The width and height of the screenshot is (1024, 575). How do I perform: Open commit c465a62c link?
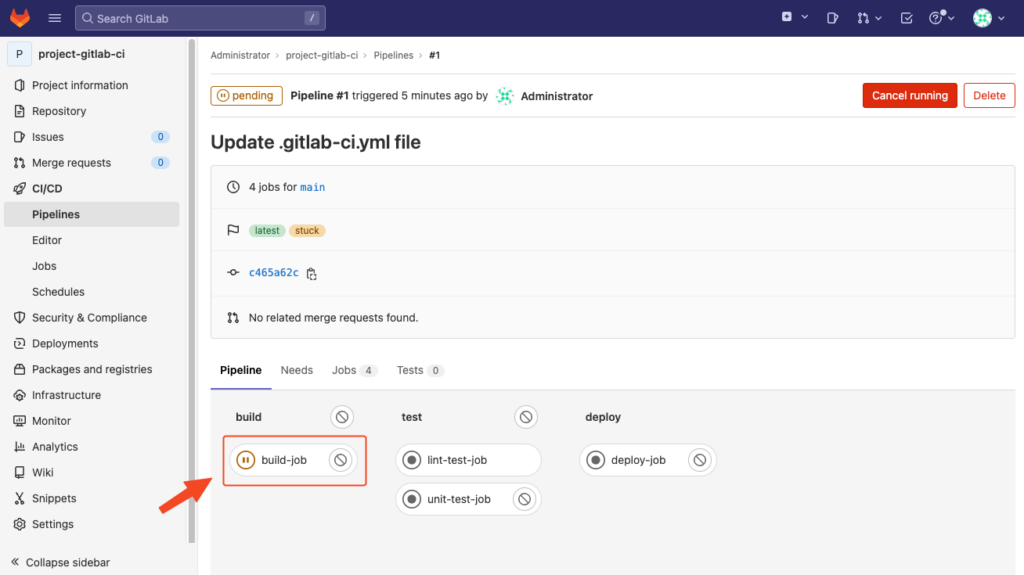(x=274, y=272)
